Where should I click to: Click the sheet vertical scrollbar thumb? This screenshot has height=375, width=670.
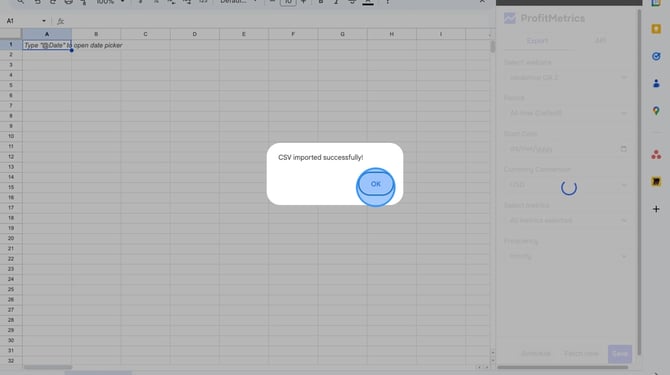pos(493,47)
